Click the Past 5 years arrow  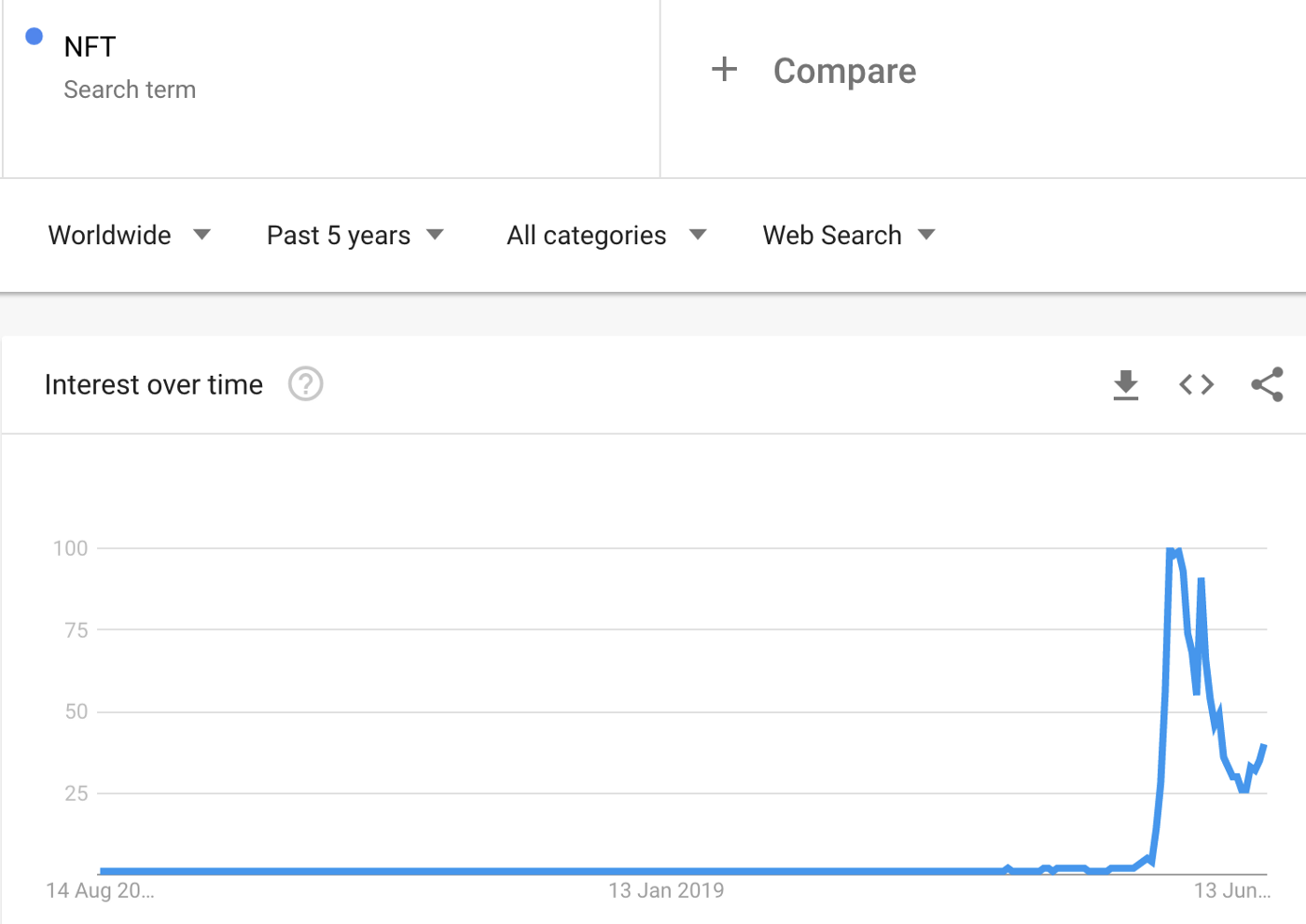pos(435,235)
